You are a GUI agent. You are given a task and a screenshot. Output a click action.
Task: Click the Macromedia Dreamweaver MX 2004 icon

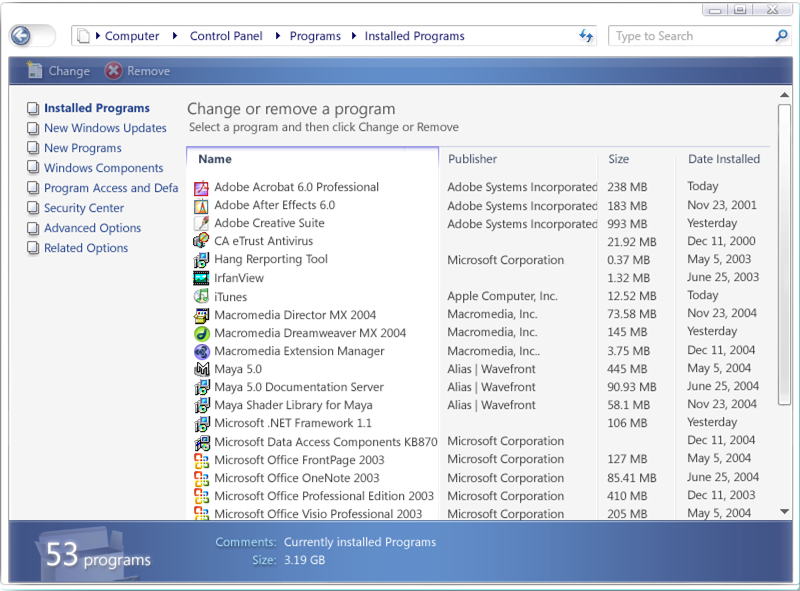201,333
